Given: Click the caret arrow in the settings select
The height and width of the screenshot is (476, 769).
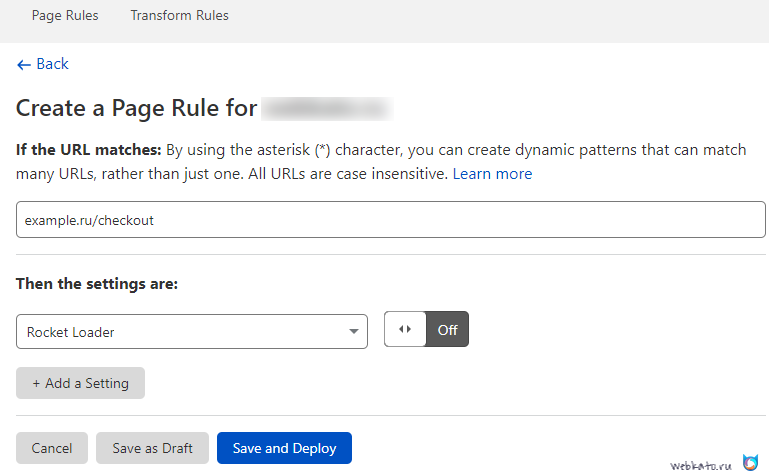Looking at the screenshot, I should click(x=354, y=332).
